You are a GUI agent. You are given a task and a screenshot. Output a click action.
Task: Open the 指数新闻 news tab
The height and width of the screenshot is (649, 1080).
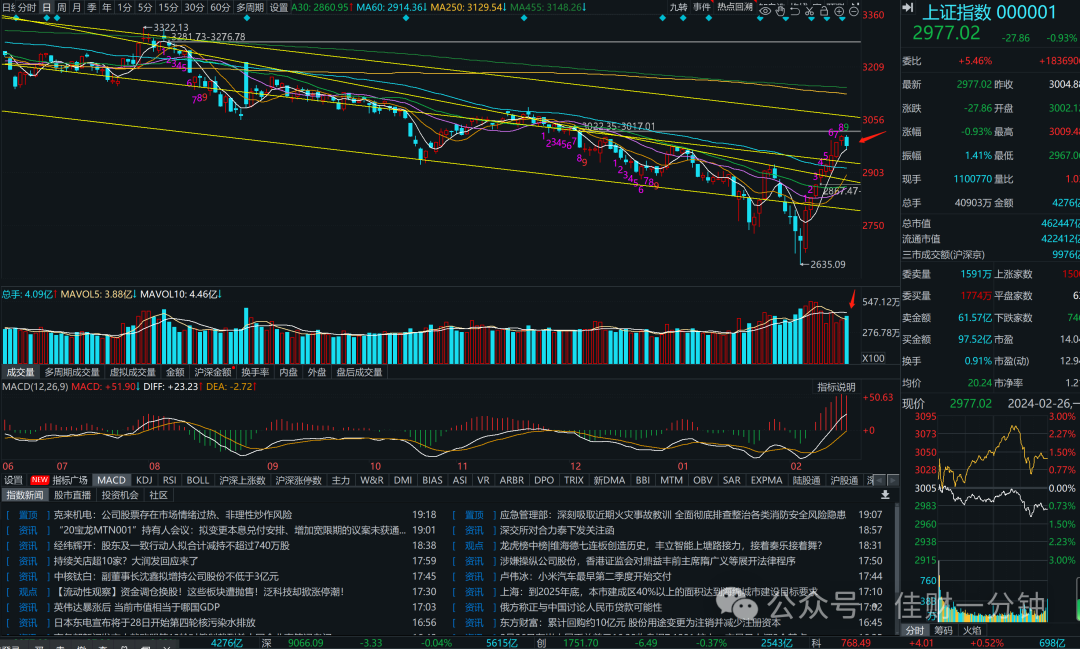pos(24,495)
